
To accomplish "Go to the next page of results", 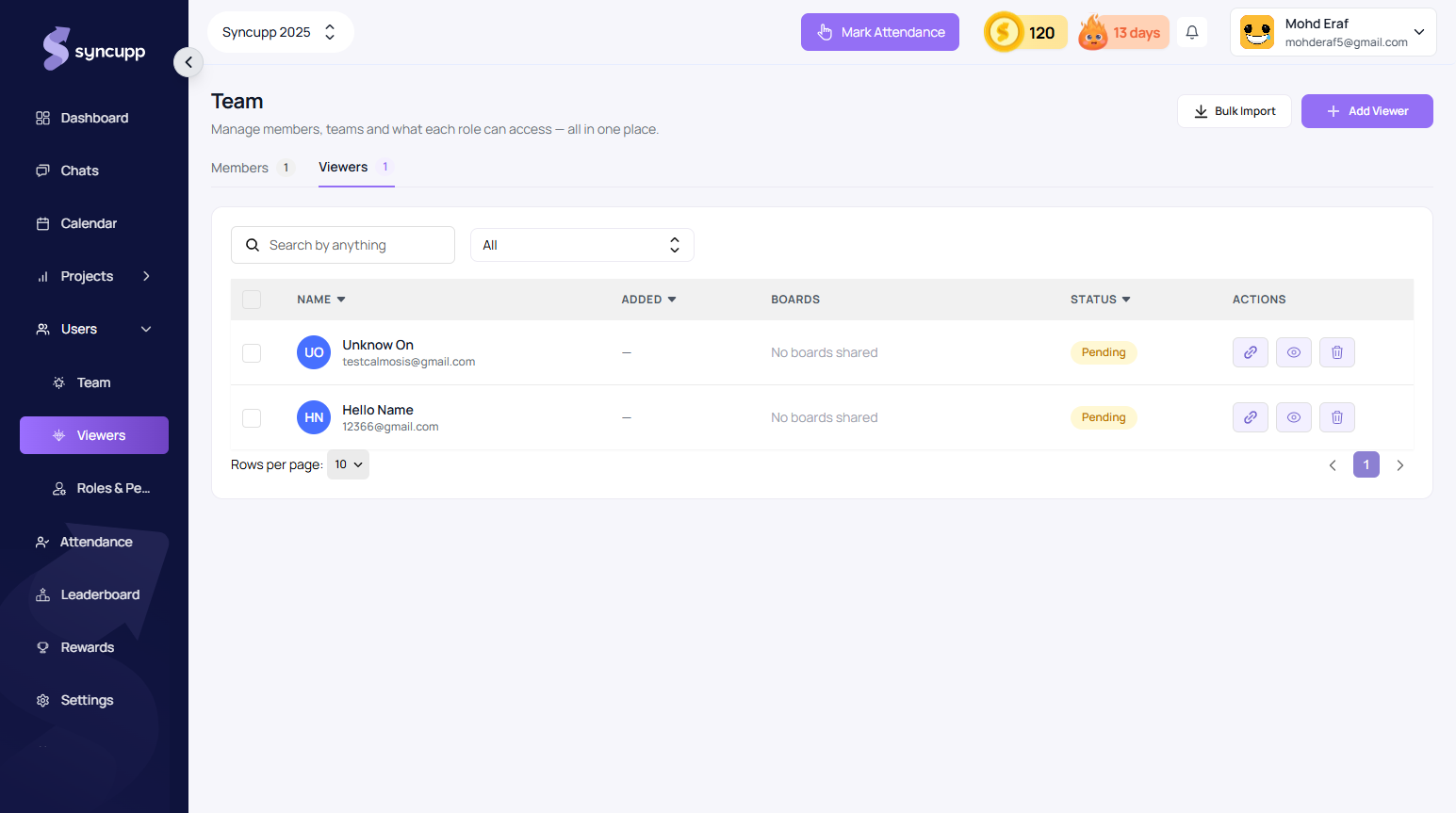I will click(1400, 465).
